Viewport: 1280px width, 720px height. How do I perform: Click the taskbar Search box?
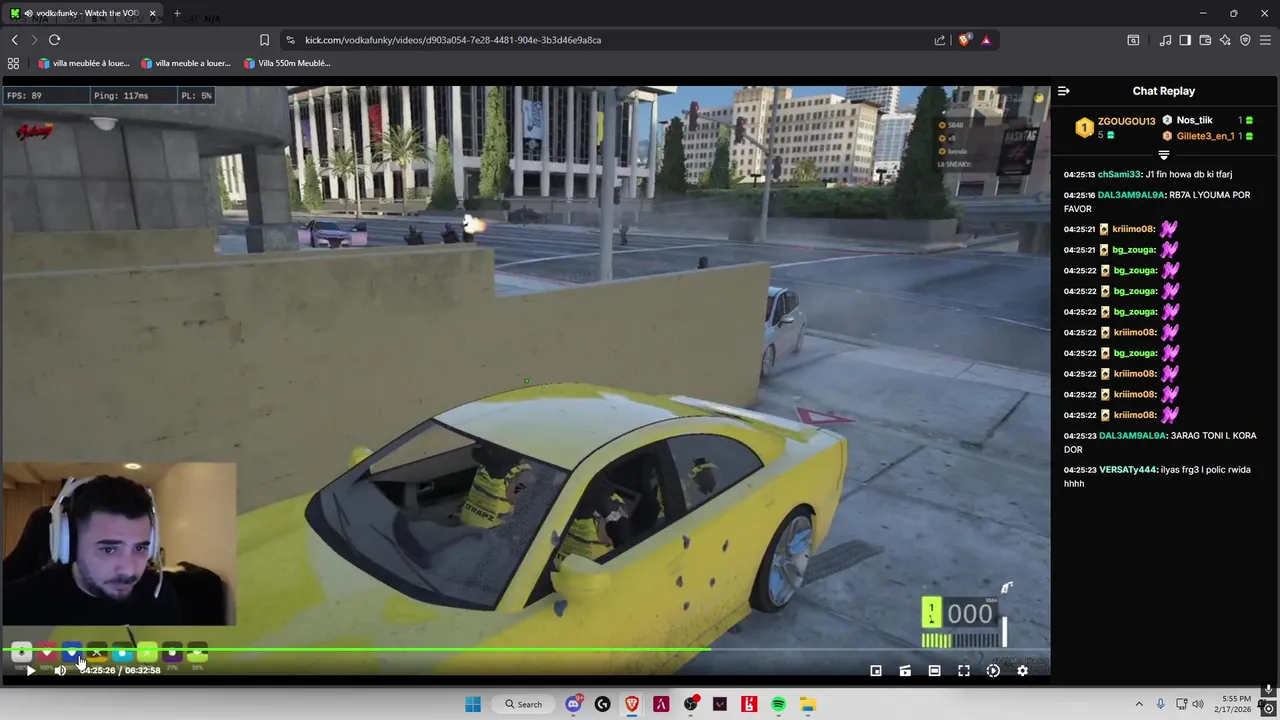coord(524,704)
